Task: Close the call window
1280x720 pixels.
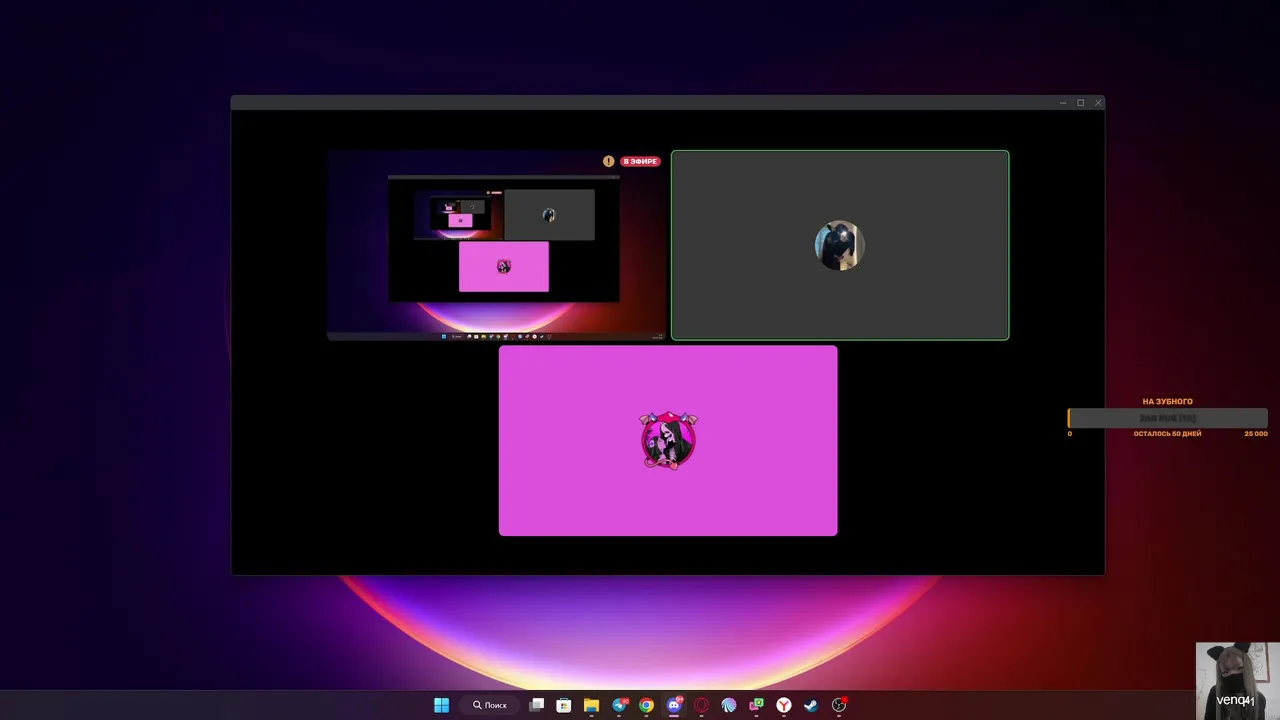Action: tap(1098, 103)
